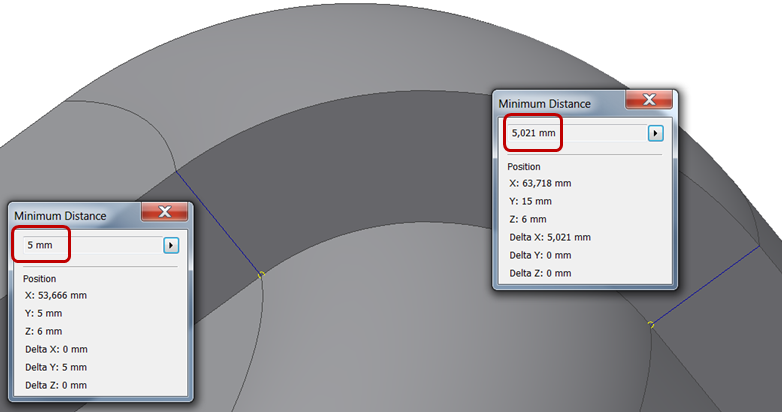Select the 5,021 mm distance field
This screenshot has height=412, width=782.
click(x=578, y=133)
